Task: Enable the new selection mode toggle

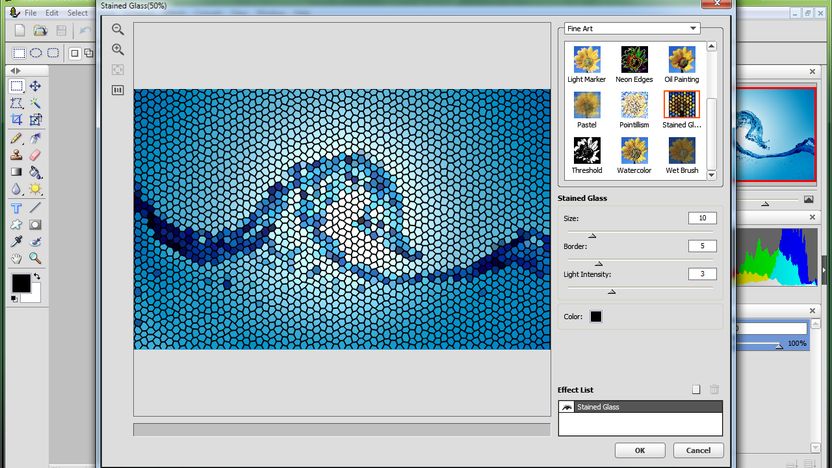Action: click(x=75, y=53)
